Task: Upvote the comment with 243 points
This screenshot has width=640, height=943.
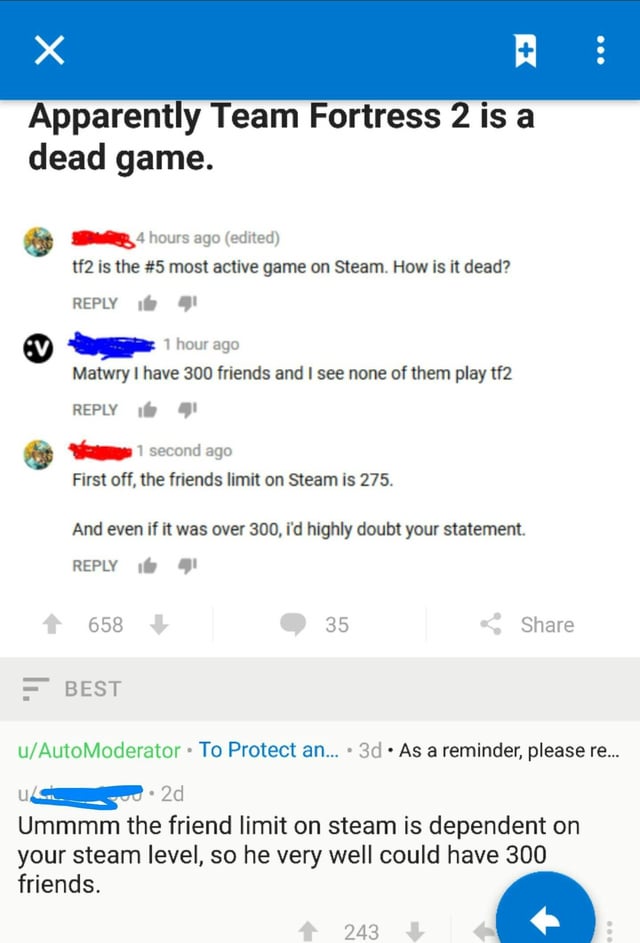Action: tap(308, 931)
